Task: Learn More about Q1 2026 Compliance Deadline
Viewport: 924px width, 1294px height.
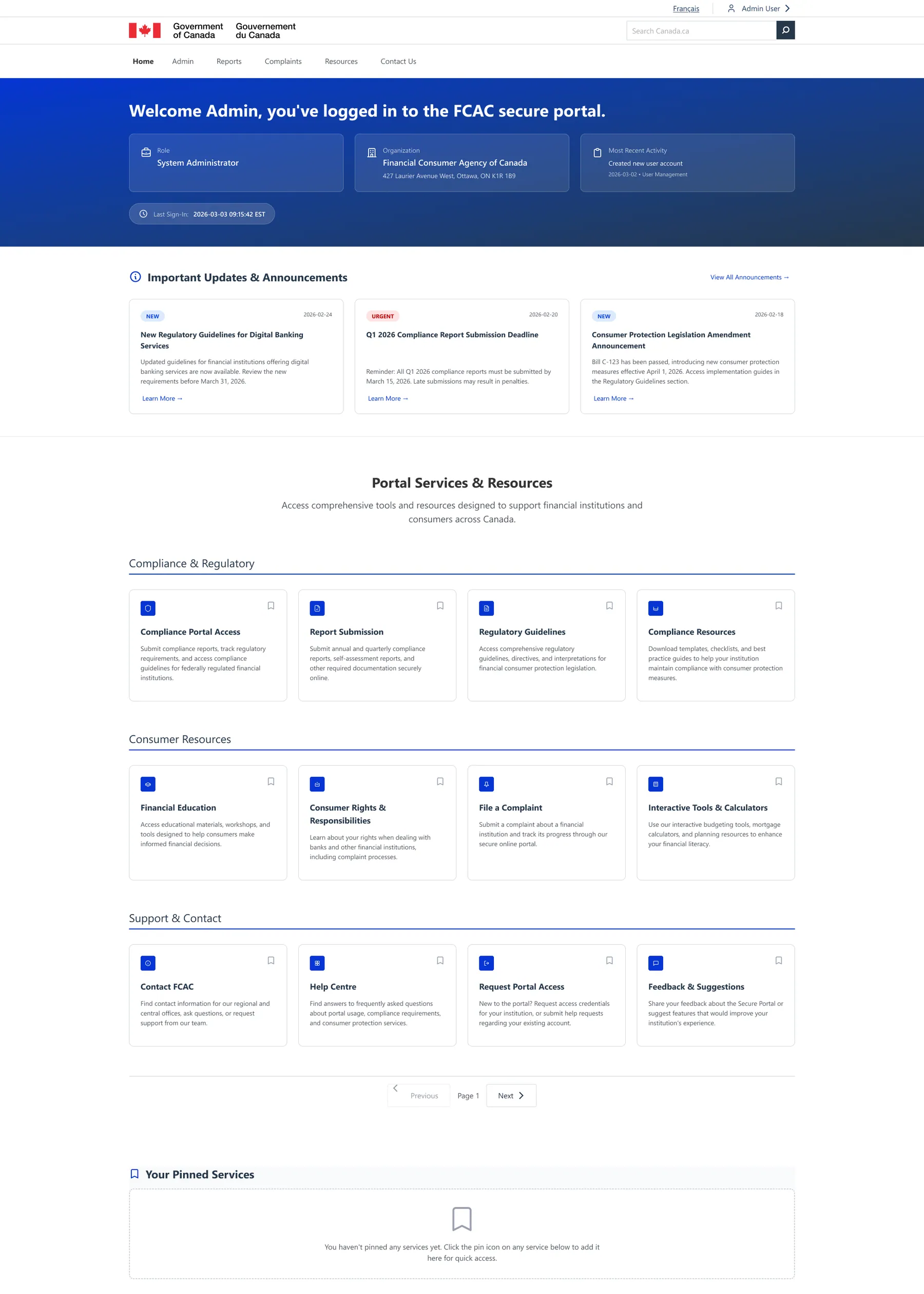Action: (x=388, y=398)
